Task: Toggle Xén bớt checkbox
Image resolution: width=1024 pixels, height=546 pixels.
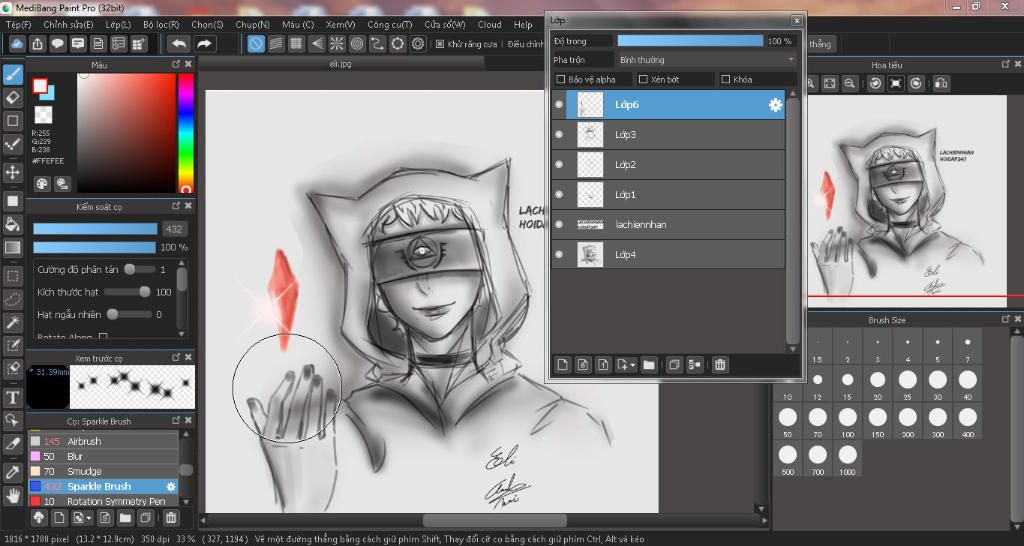Action: click(x=643, y=79)
